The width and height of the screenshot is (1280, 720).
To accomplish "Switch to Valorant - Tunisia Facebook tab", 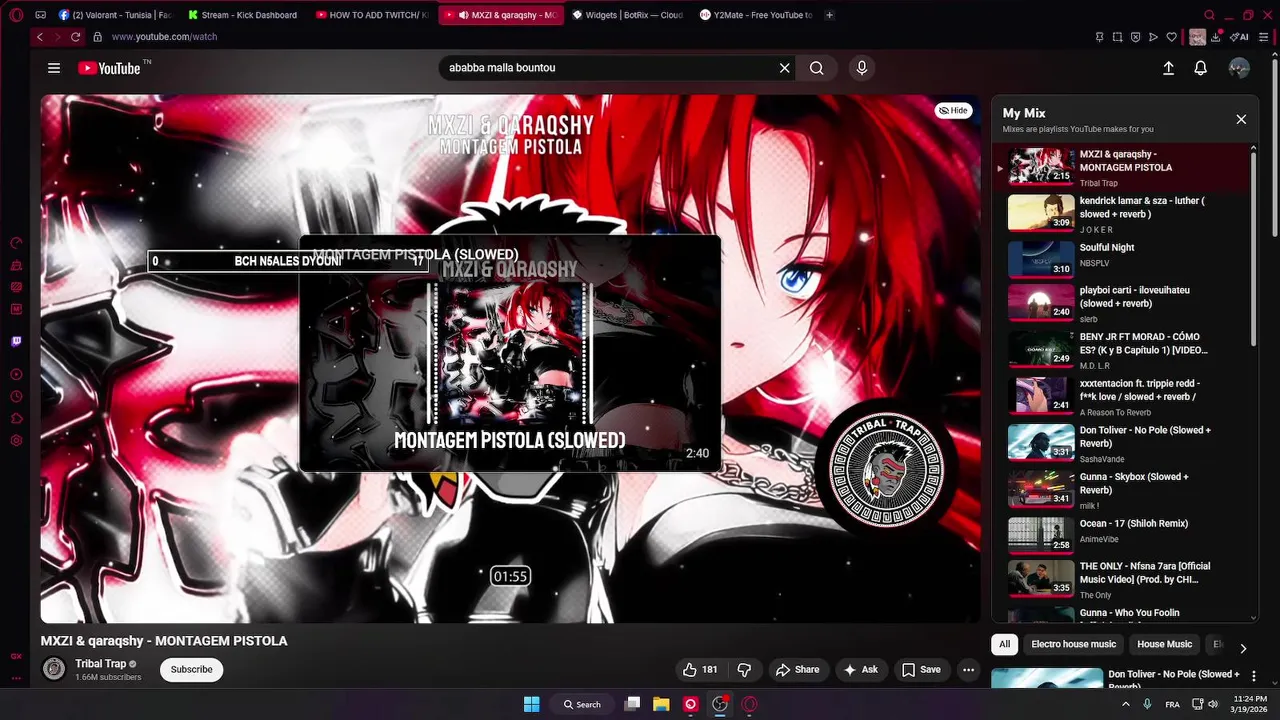I will (x=114, y=15).
